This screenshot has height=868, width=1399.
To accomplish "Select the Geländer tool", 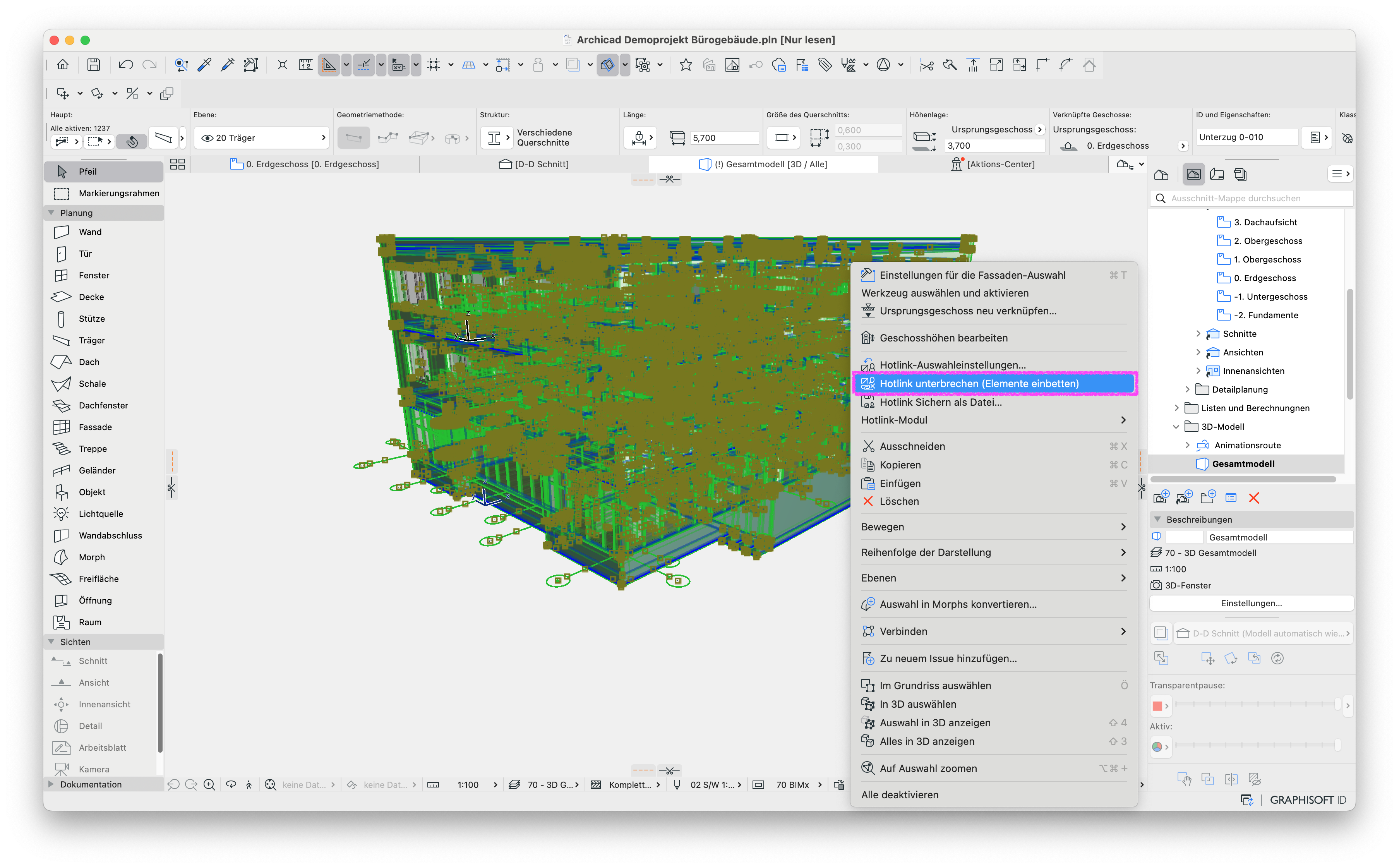I will pyautogui.click(x=104, y=470).
